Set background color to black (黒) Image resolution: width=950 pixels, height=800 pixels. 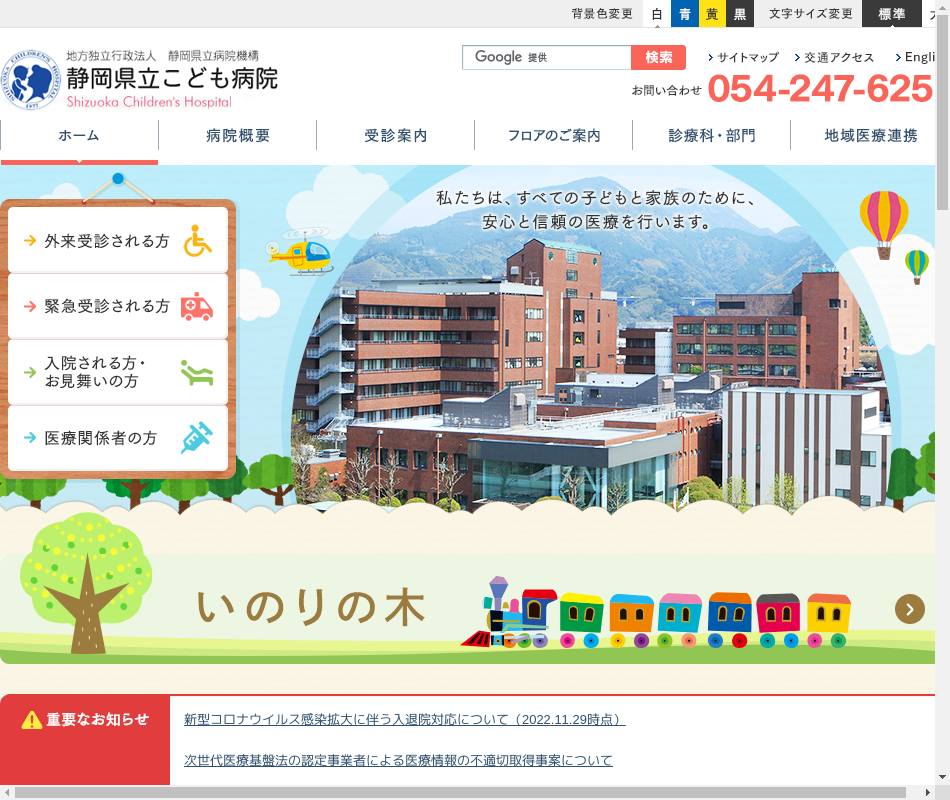click(740, 14)
